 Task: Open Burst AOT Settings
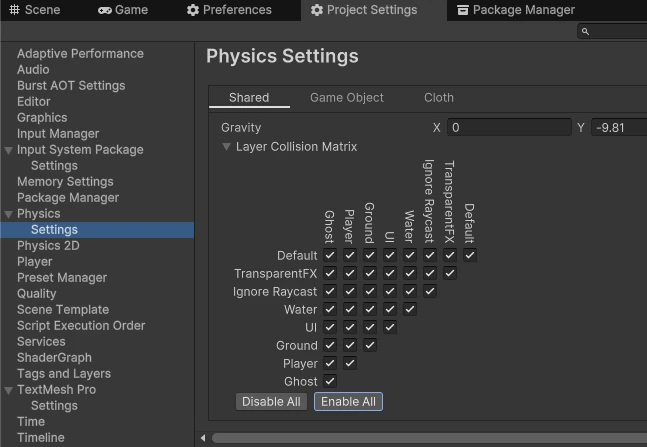point(71,86)
